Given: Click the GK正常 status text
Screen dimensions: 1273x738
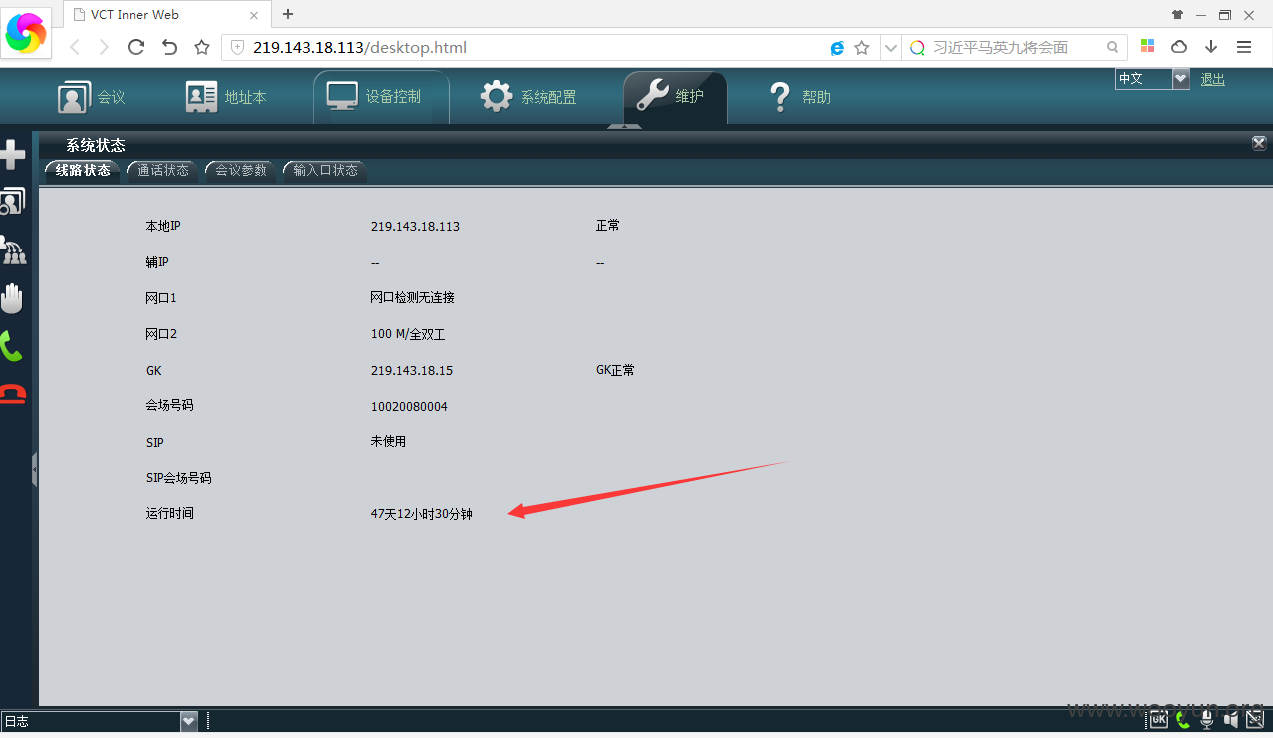Looking at the screenshot, I should coord(615,370).
